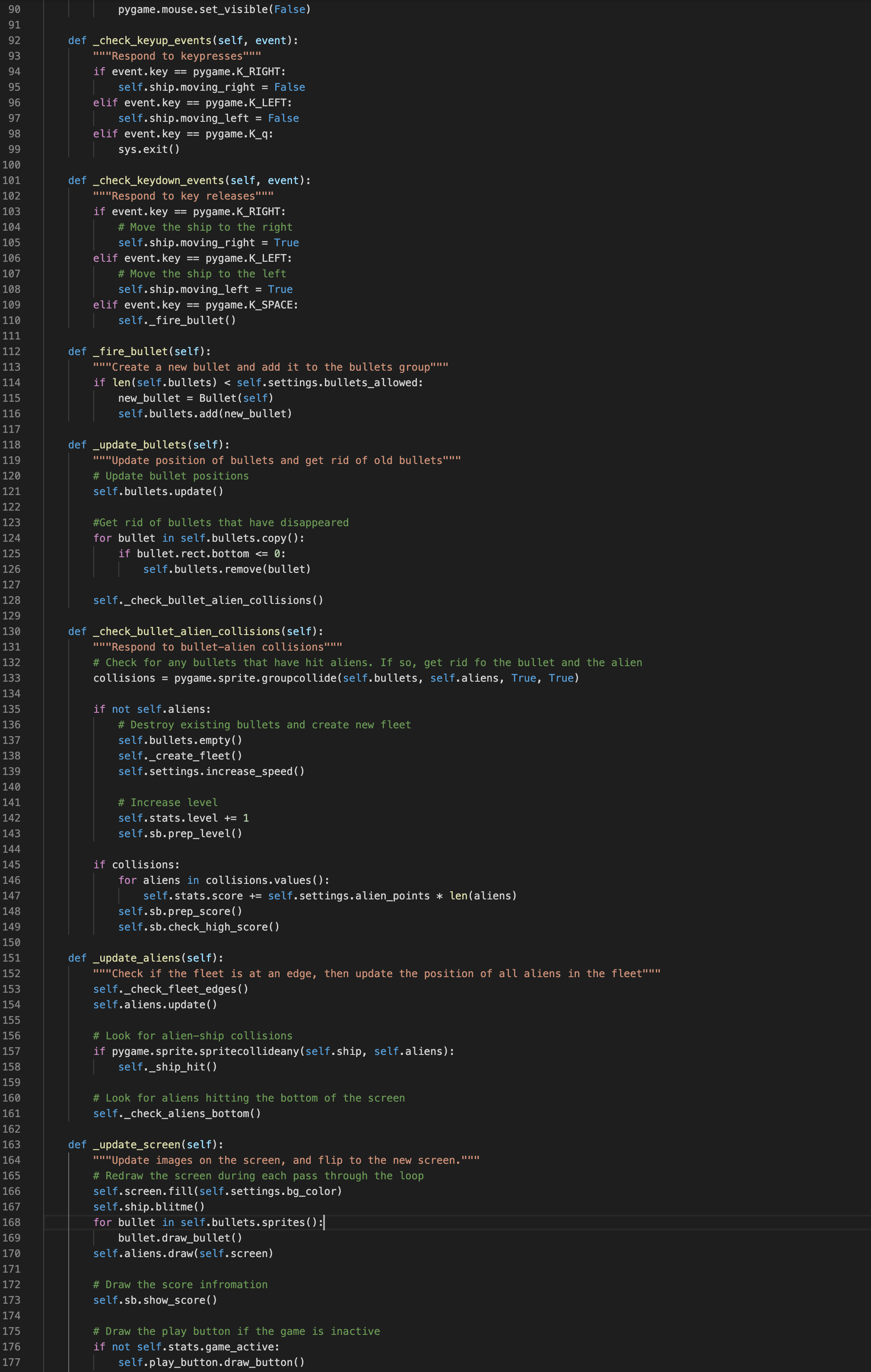Screen dimensions: 871x1372
Task: Select the "_update_bullets" function name
Action: point(140,445)
